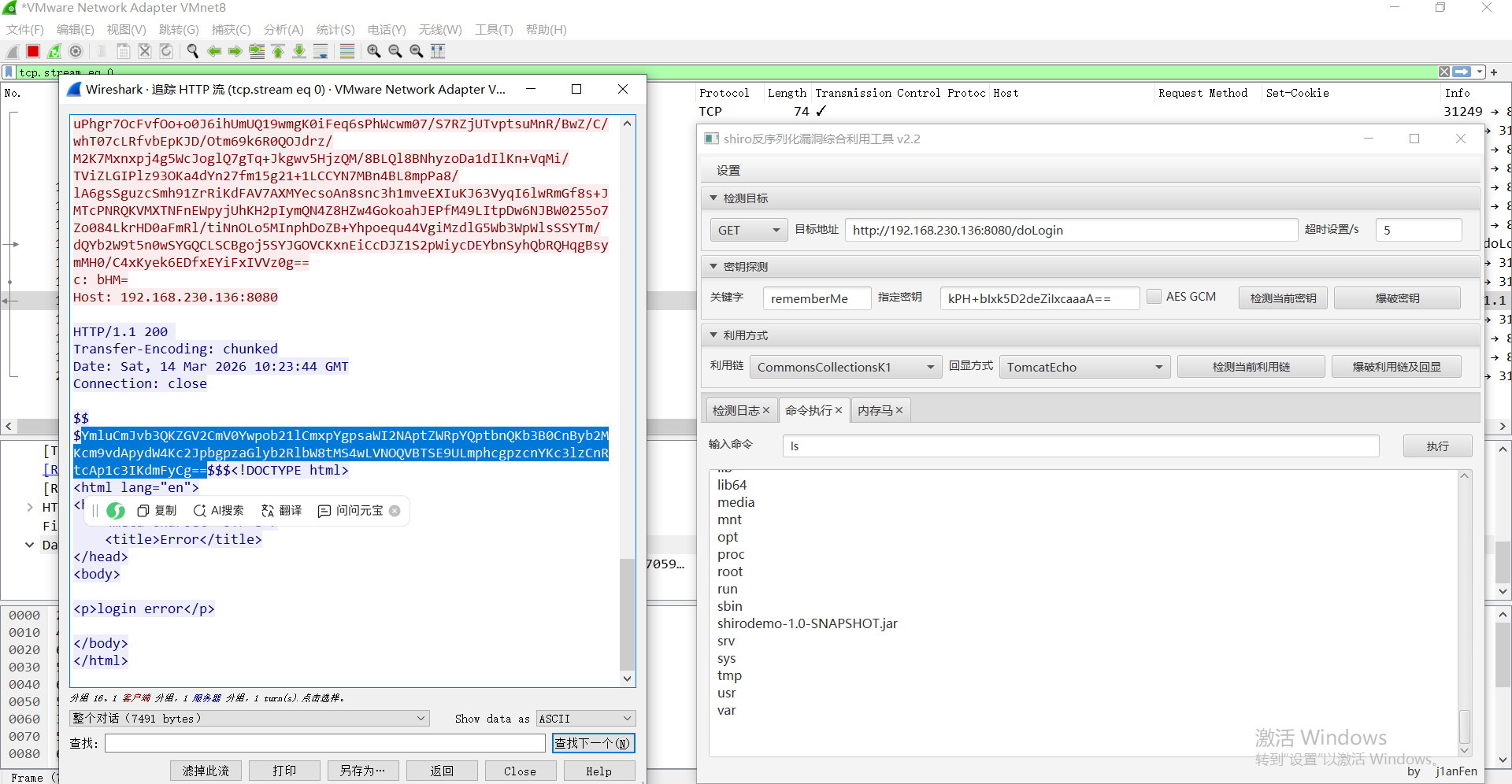The width and height of the screenshot is (1512, 784).
Task: Collapse the 利用方式 section
Action: [713, 335]
